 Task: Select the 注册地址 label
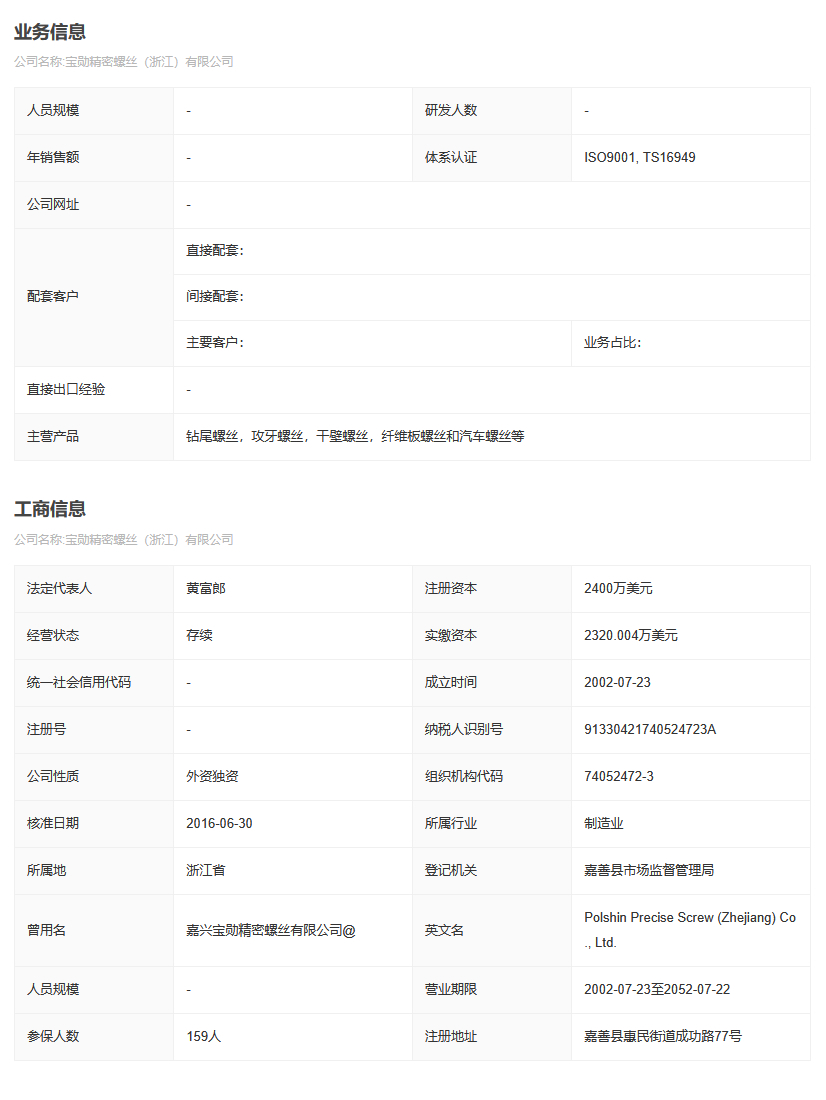(451, 1037)
